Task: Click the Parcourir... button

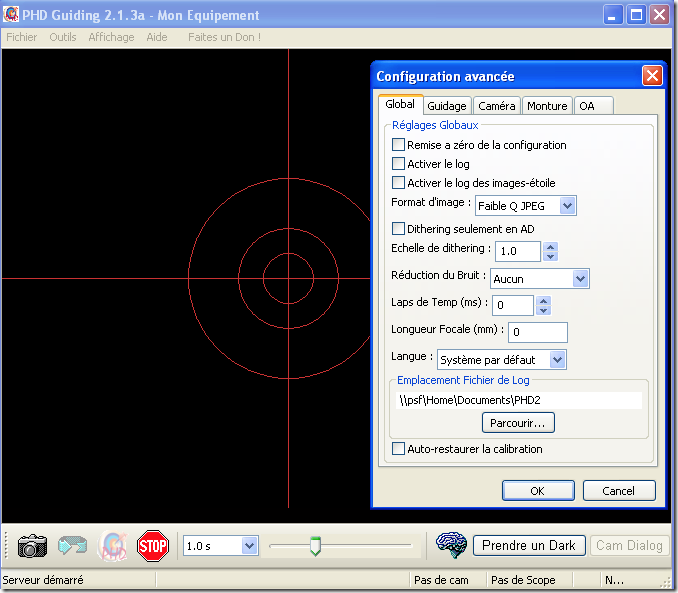Action: coord(518,423)
